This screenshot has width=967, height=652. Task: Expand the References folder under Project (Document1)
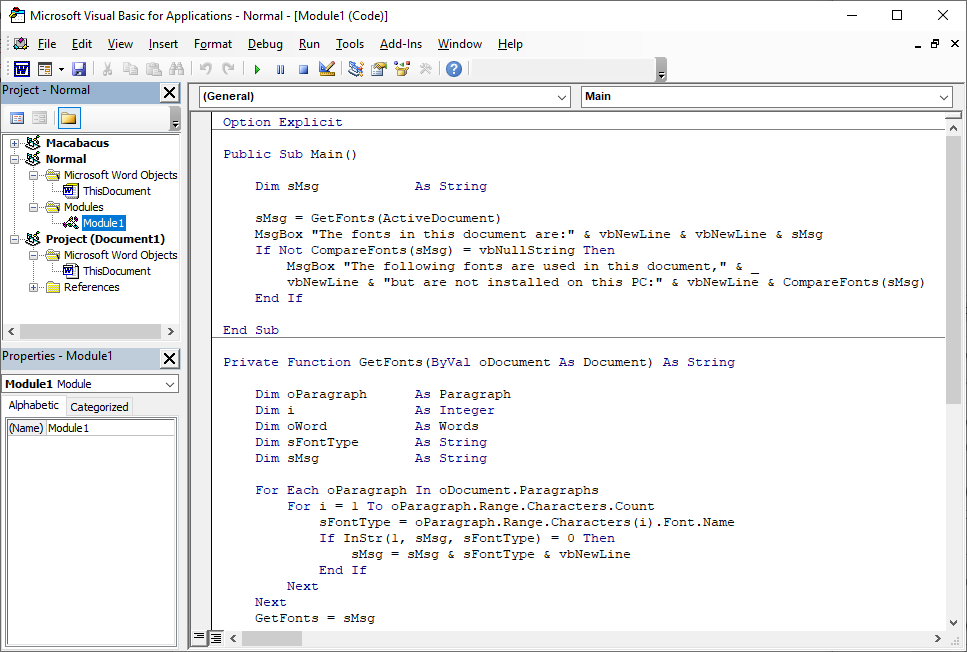(33, 287)
